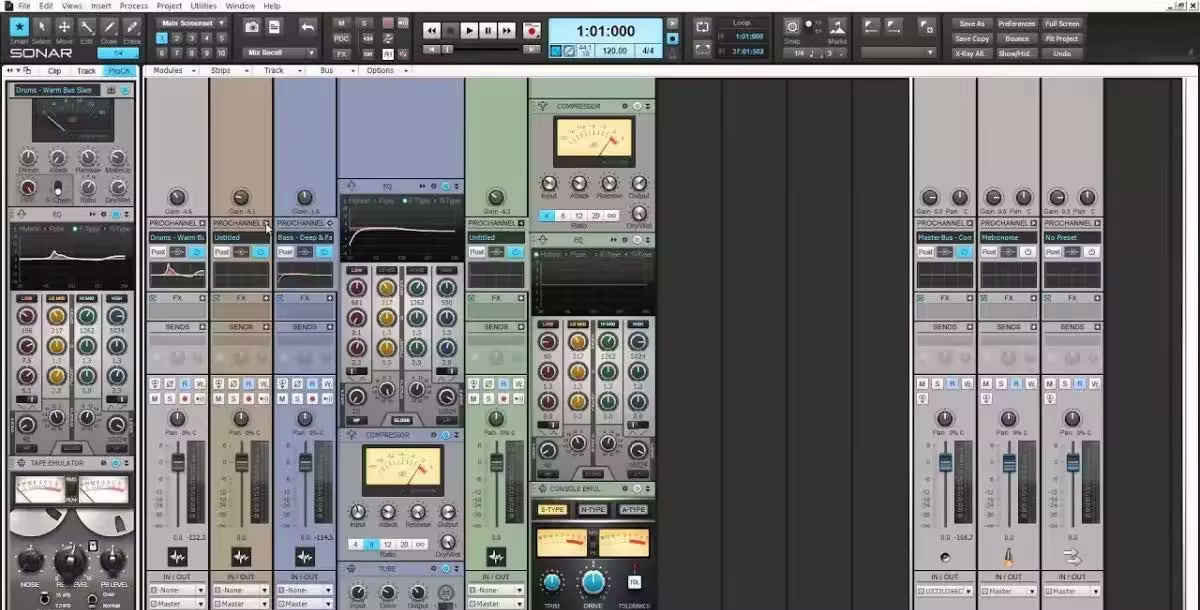The height and width of the screenshot is (610, 1200).
Task: Click the camera snapshot icon
Action: point(252,27)
